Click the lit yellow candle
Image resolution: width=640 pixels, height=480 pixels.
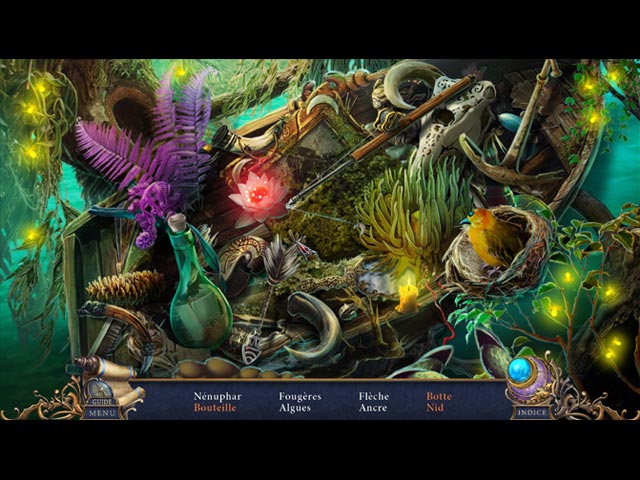click(x=408, y=296)
